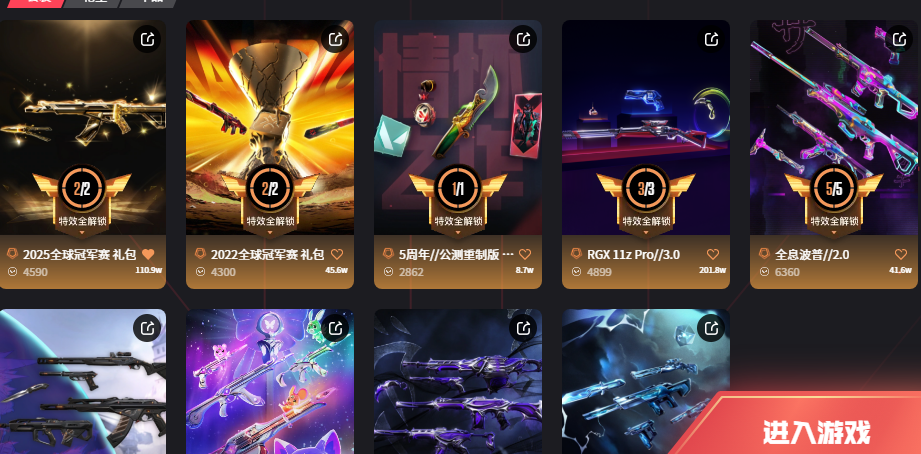Toggle favorite heart on 全息波普//2.0

(x=900, y=254)
